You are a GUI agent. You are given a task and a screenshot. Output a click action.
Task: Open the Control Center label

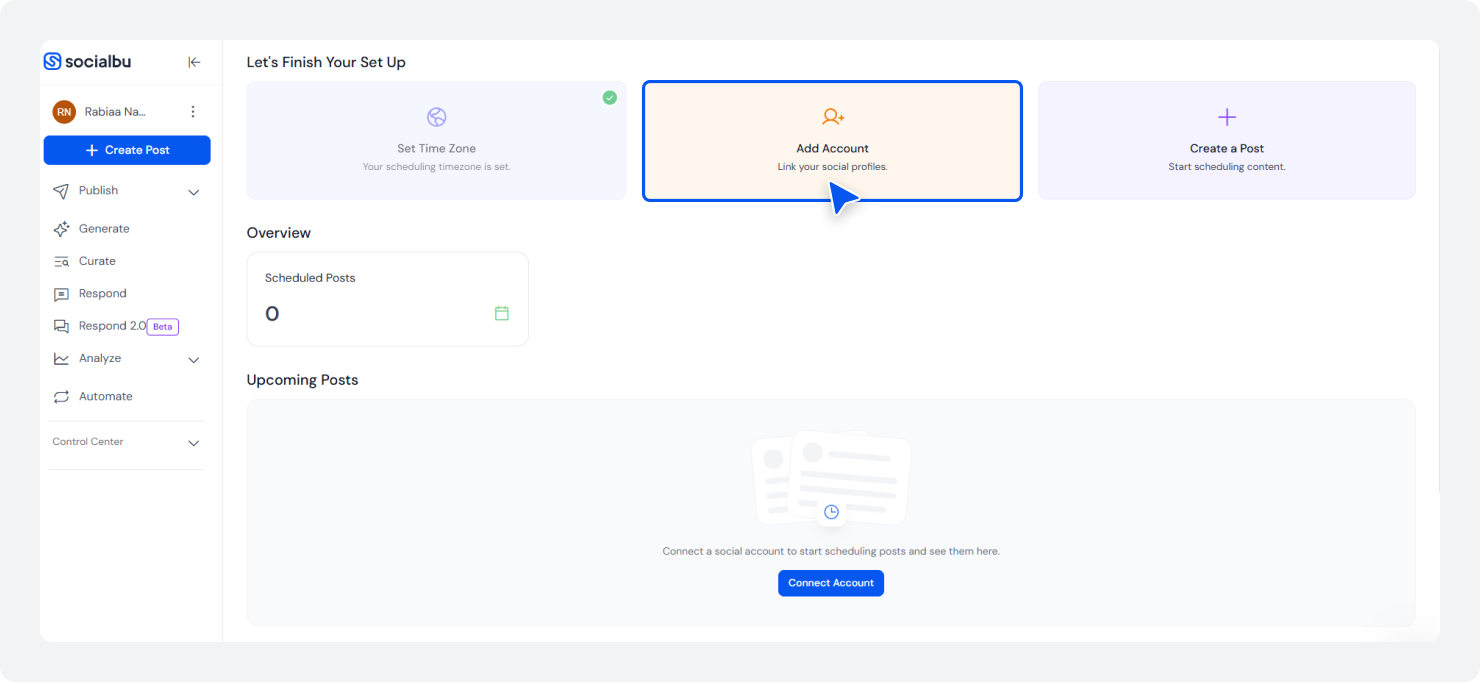coord(88,442)
